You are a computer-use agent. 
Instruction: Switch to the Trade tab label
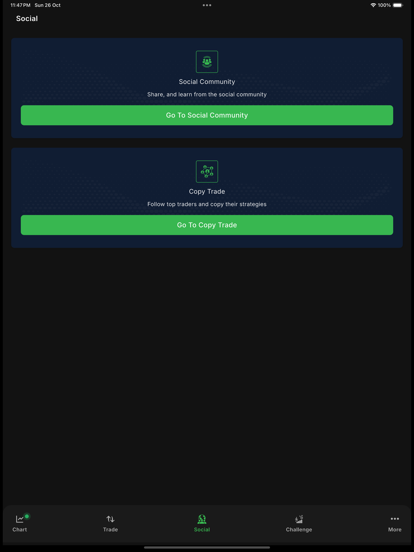[x=110, y=529]
